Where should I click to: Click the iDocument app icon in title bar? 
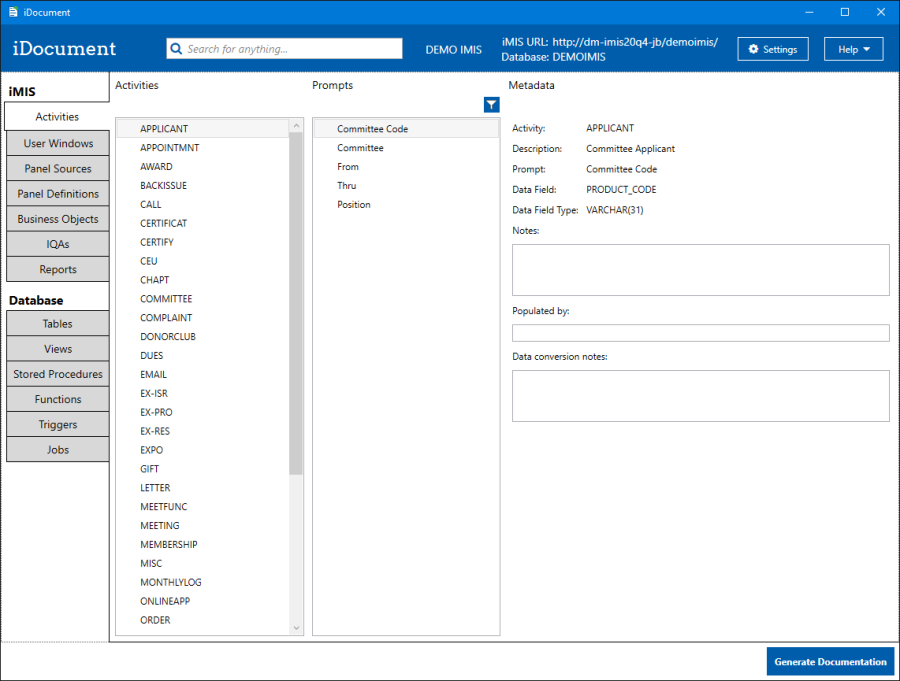pos(12,12)
